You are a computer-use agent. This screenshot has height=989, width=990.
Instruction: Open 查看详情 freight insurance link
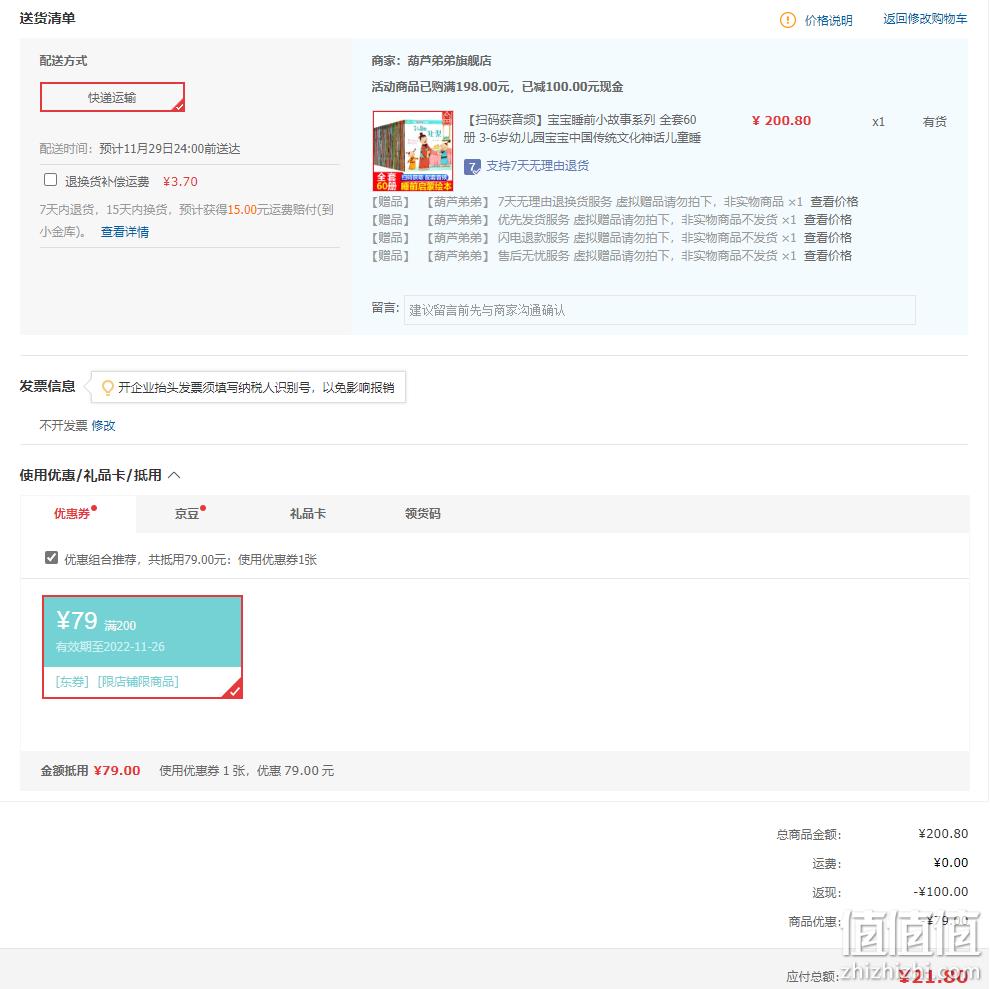tap(125, 232)
